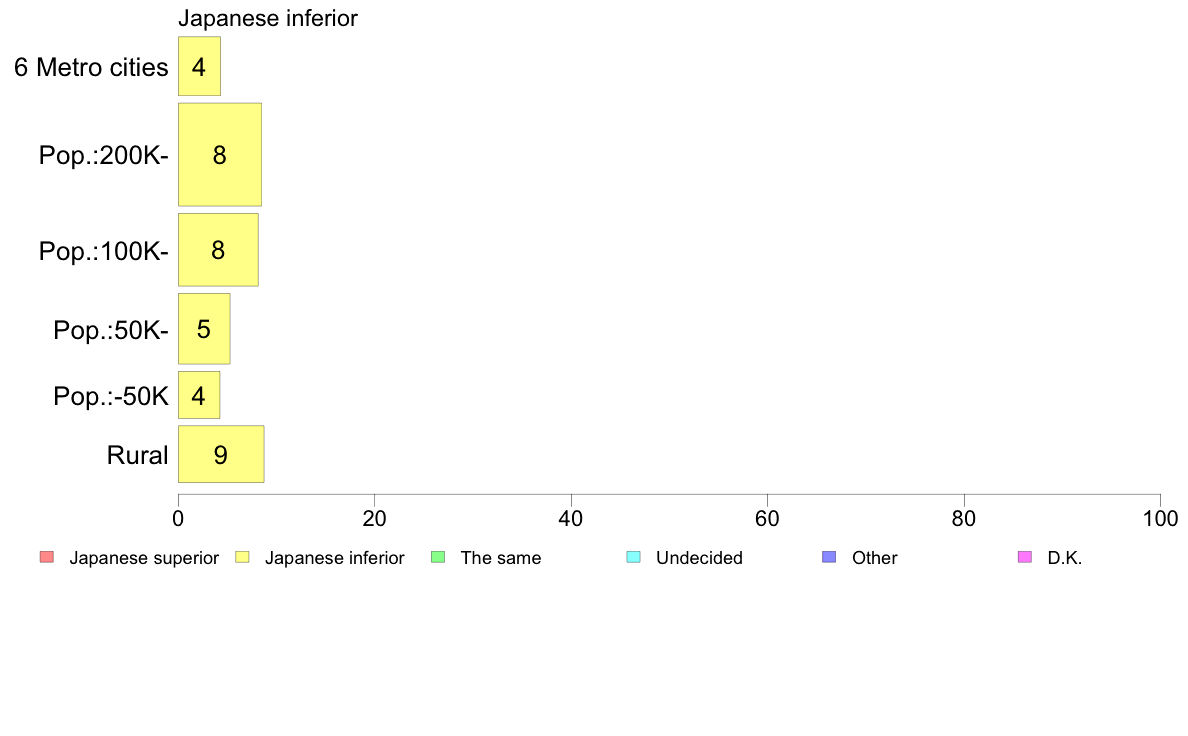This screenshot has width=1188, height=736.
Task: Click the Pop.:50K- category label
Action: click(111, 330)
